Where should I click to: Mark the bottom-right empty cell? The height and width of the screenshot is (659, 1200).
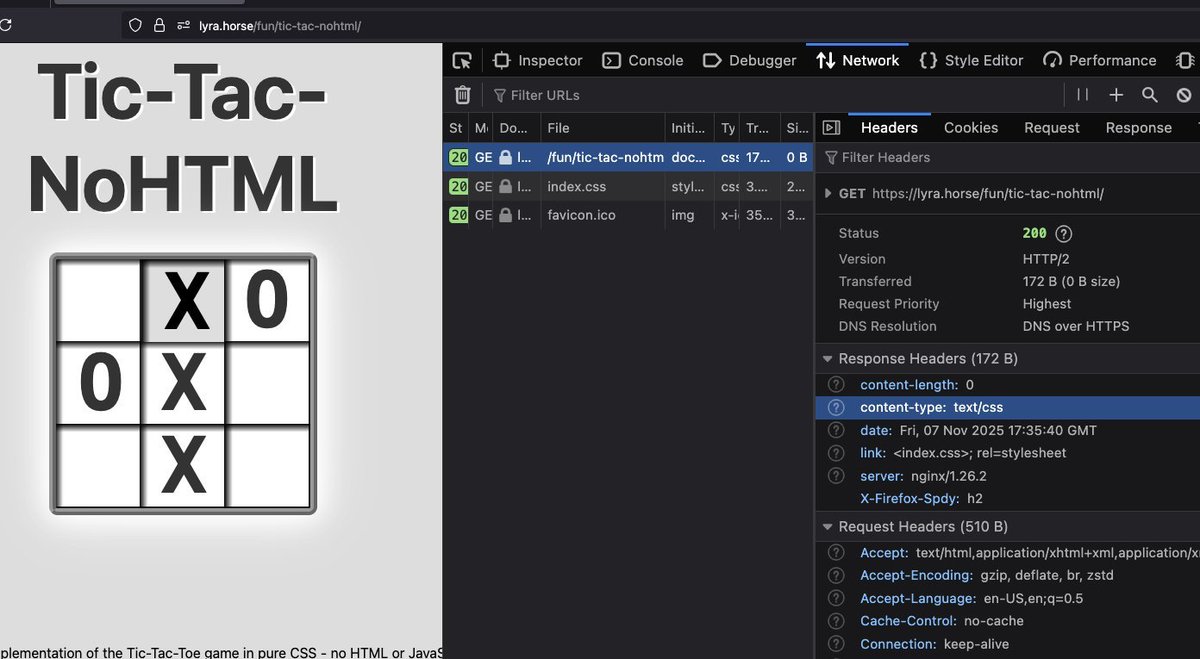tap(267, 466)
